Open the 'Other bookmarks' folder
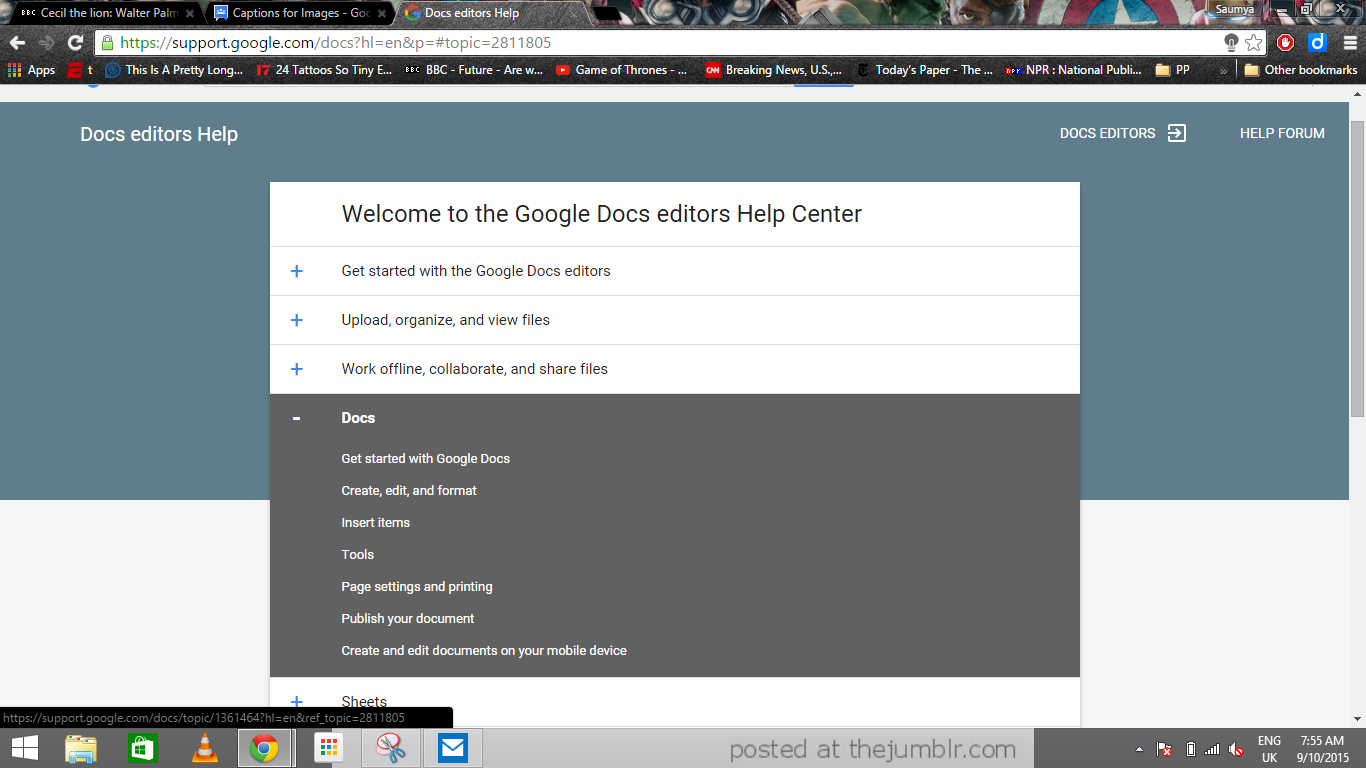 [x=1300, y=70]
